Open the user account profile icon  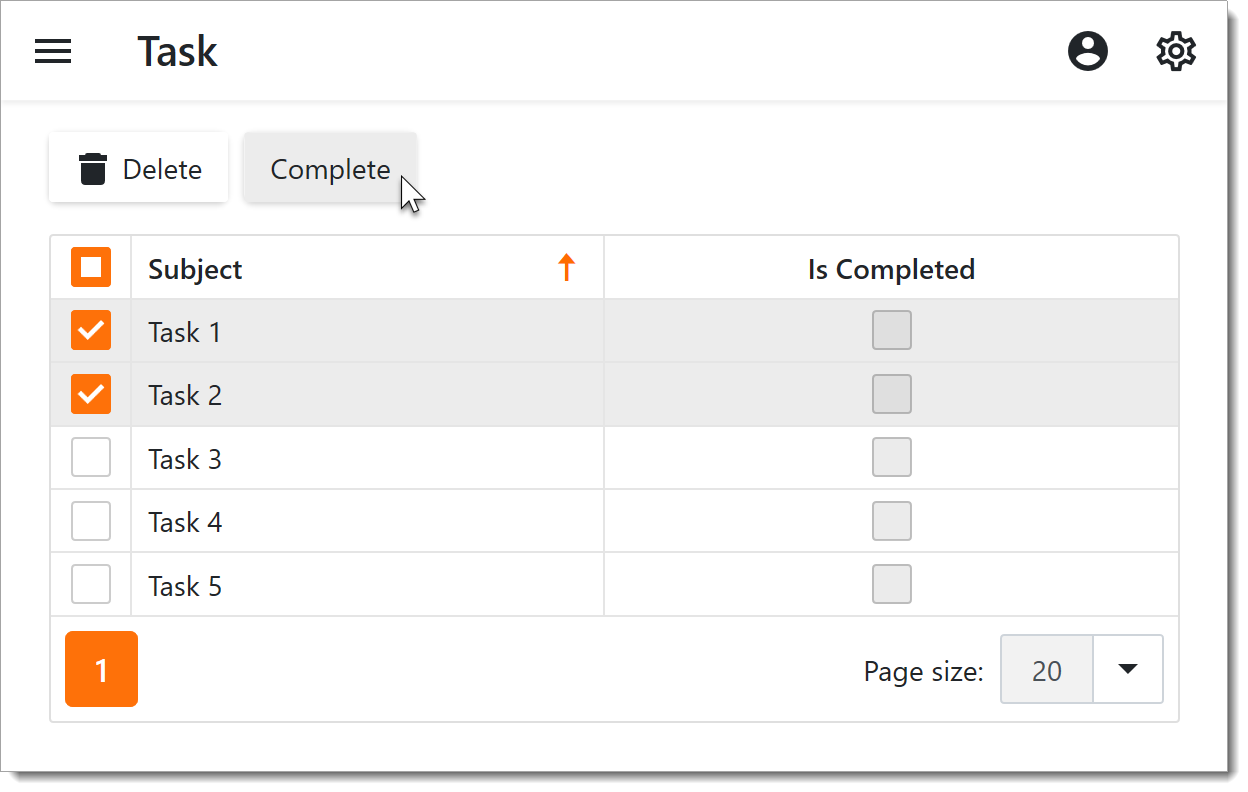[1088, 51]
